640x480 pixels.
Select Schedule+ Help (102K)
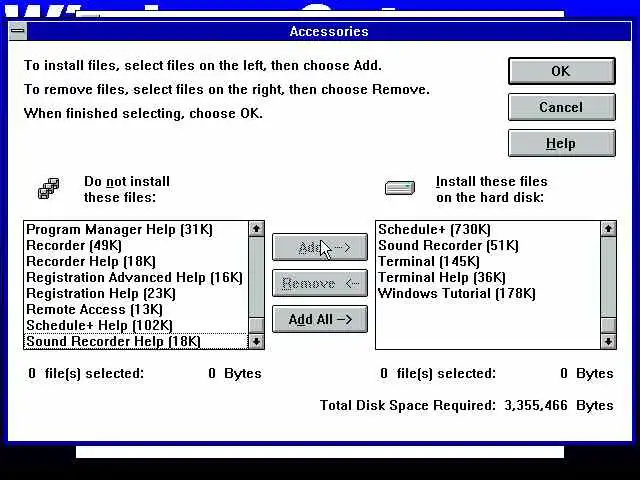point(136,325)
